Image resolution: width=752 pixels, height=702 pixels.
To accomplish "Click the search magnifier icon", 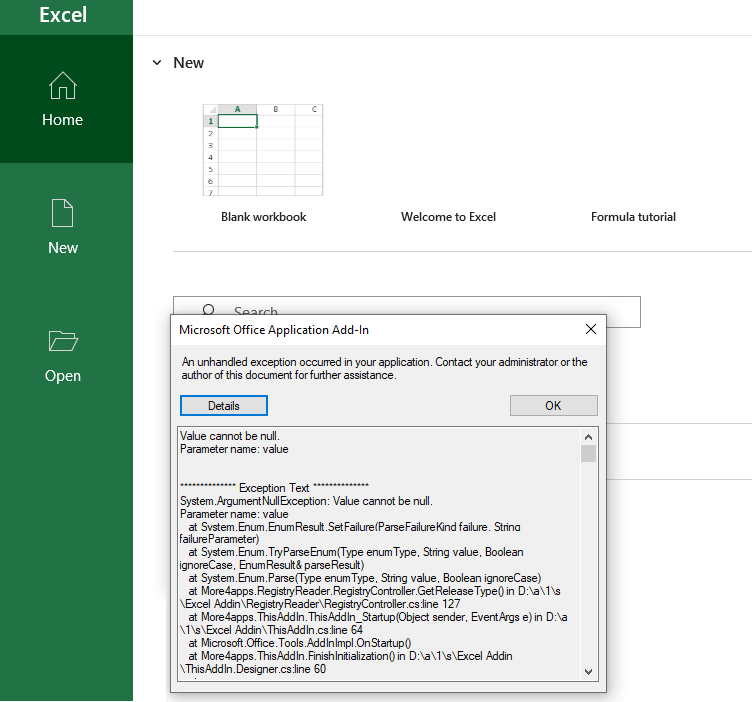I will [x=209, y=310].
